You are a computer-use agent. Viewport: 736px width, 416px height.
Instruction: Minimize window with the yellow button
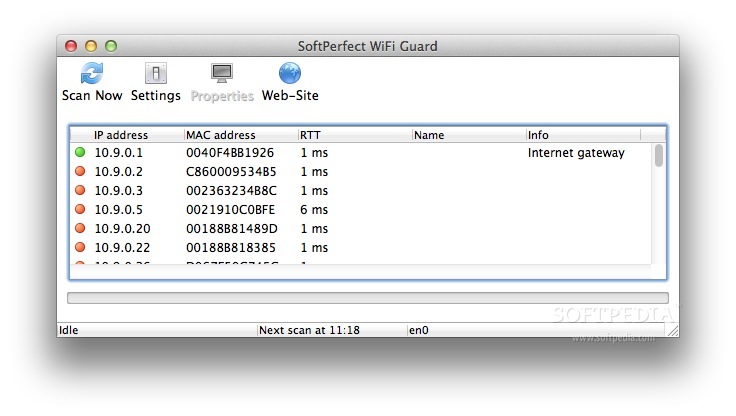[x=91, y=46]
